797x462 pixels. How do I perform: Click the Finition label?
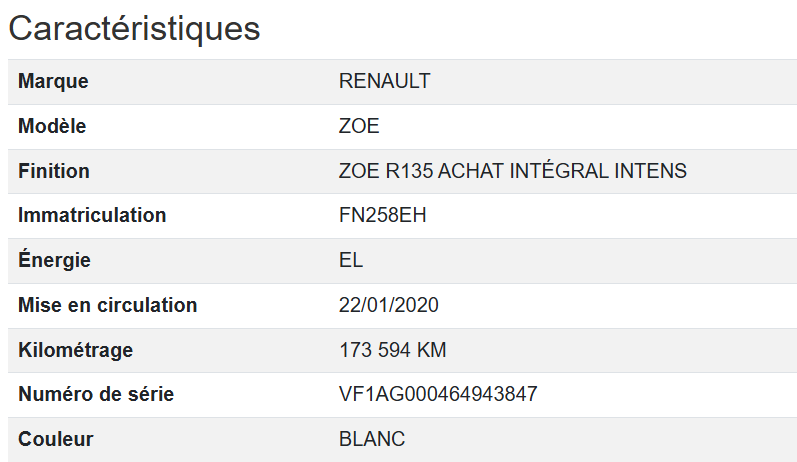coord(54,171)
